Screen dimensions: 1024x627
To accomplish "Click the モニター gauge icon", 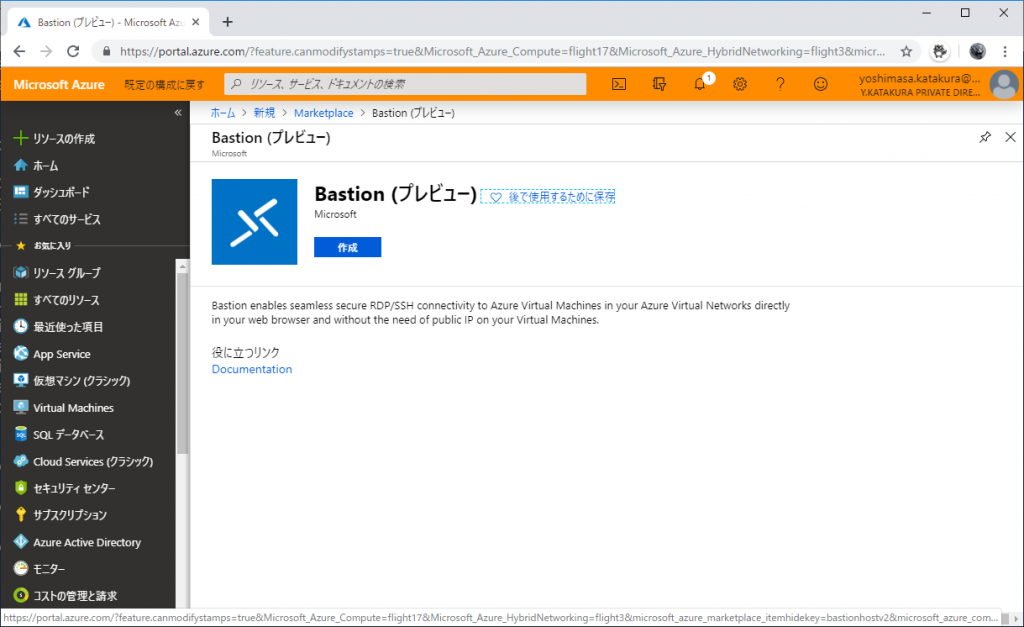I will 21,568.
